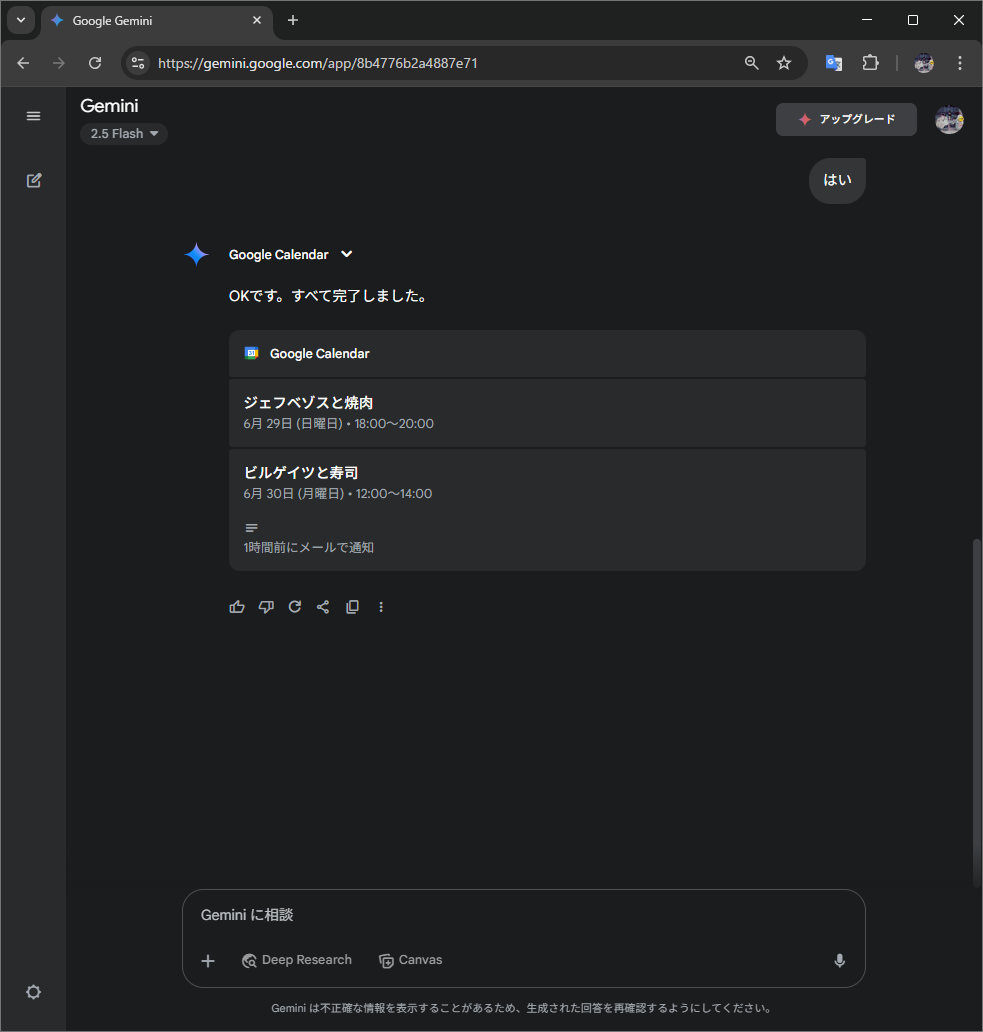Open a new browser tab
The width and height of the screenshot is (983, 1032).
pyautogui.click(x=293, y=20)
